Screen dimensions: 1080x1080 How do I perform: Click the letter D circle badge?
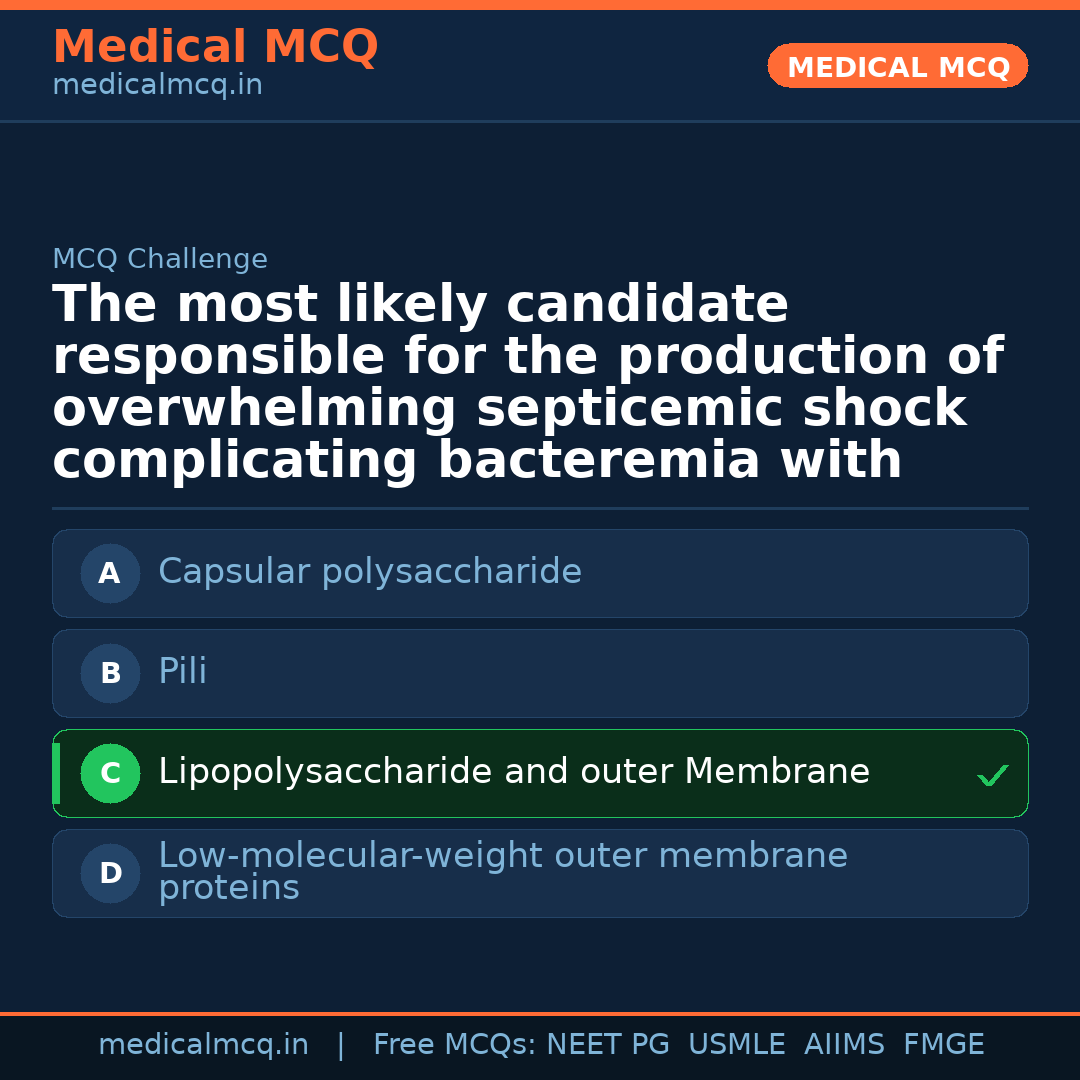click(x=110, y=873)
